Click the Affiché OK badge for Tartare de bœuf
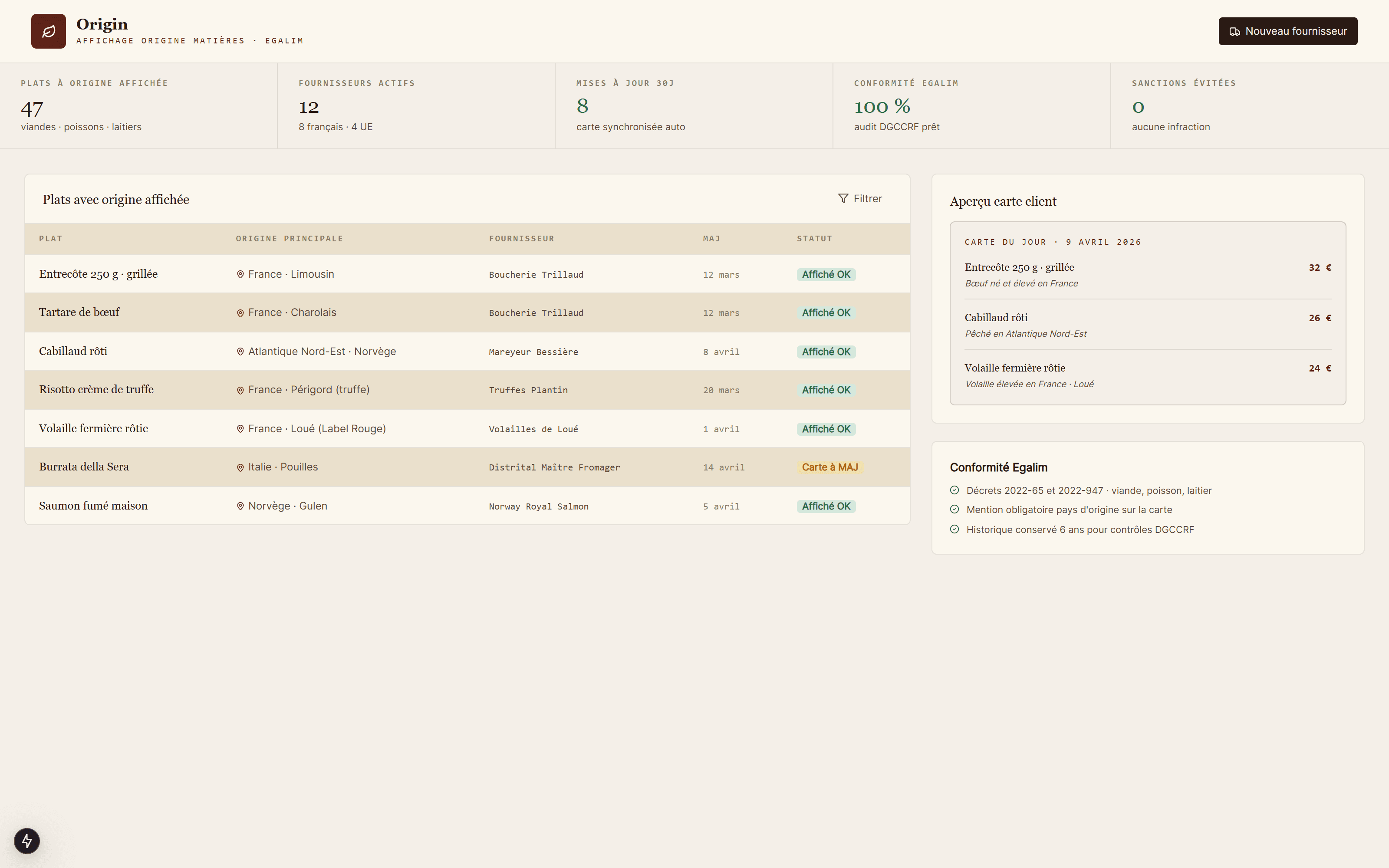The image size is (1389, 868). click(x=826, y=313)
